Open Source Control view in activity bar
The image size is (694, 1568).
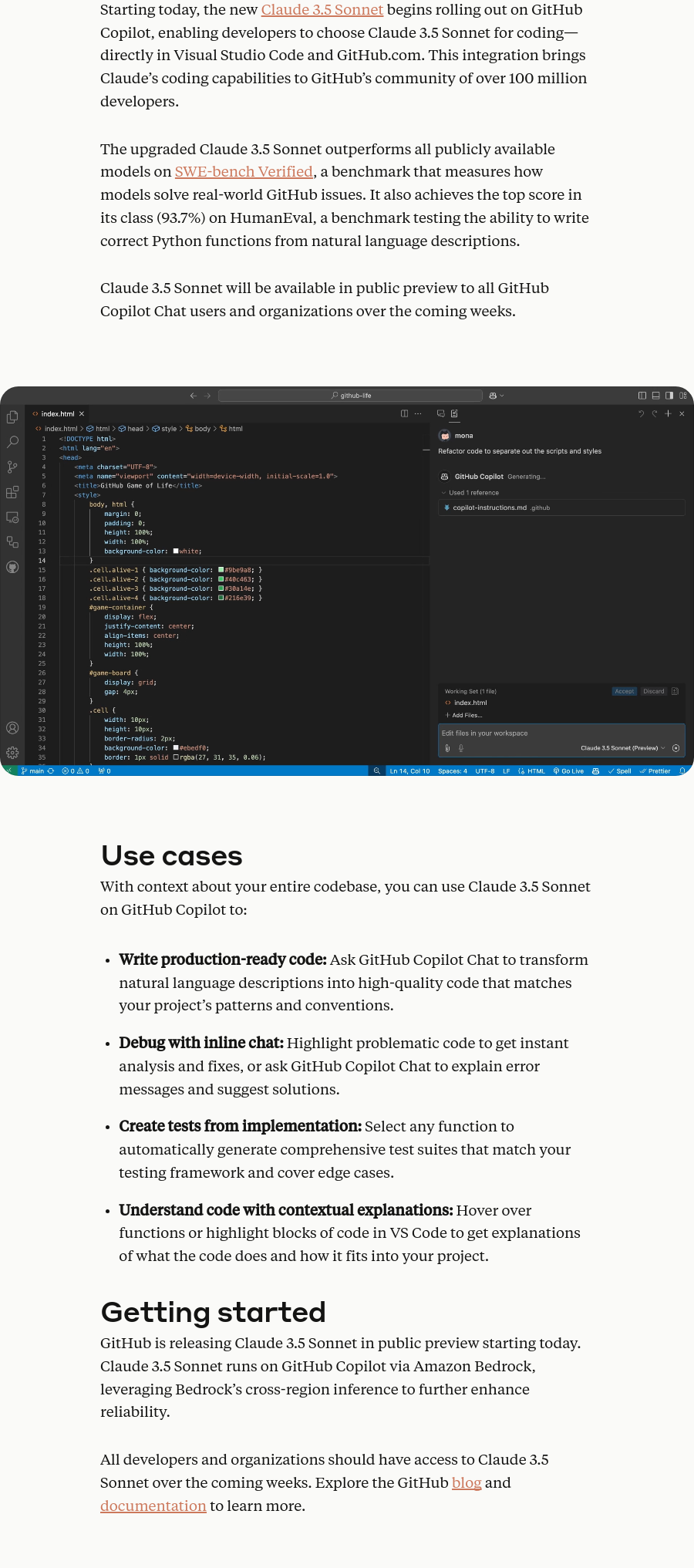pos(12,467)
